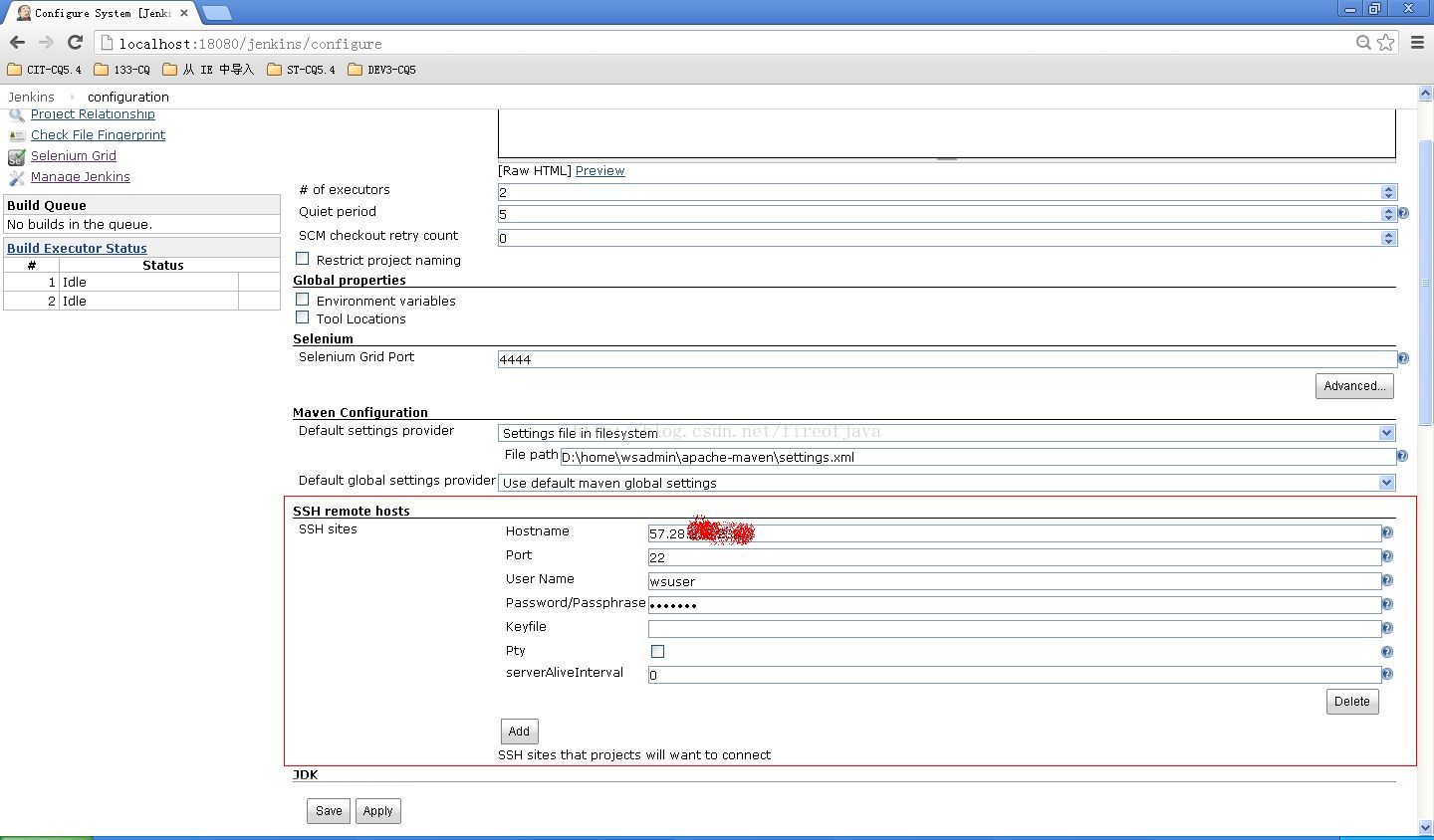This screenshot has width=1434, height=840.
Task: Click the Selenium Grid Port field
Action: [947, 359]
